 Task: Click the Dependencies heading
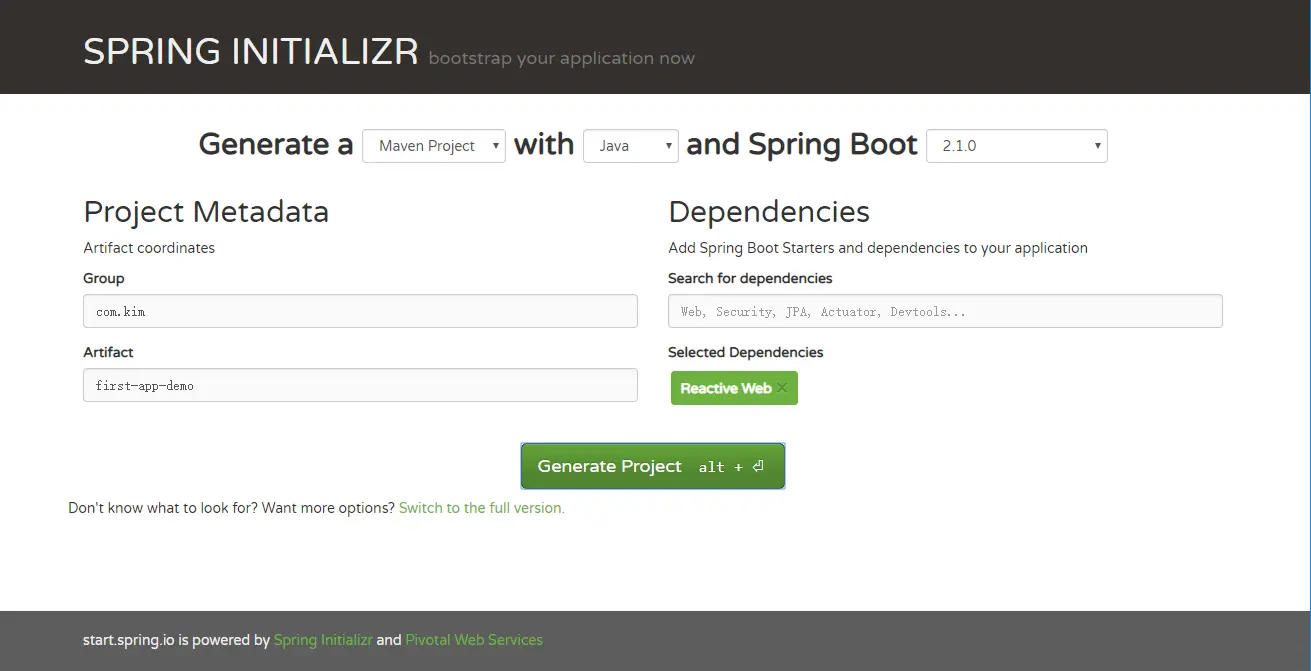tap(769, 212)
